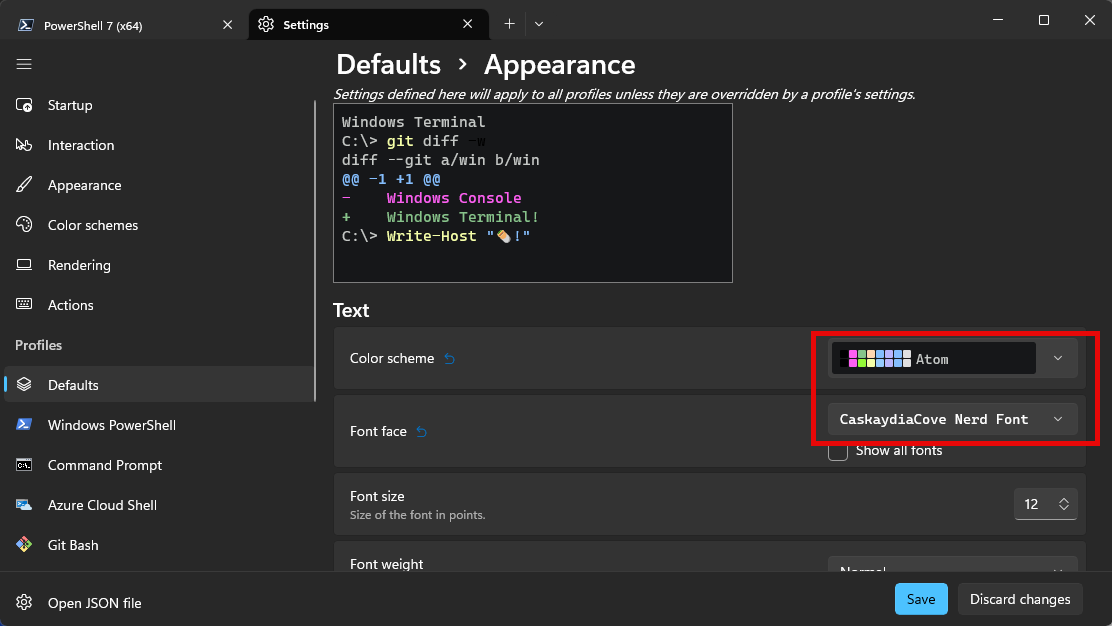
Task: Select the Git Bash profile
Action: pyautogui.click(x=159, y=544)
